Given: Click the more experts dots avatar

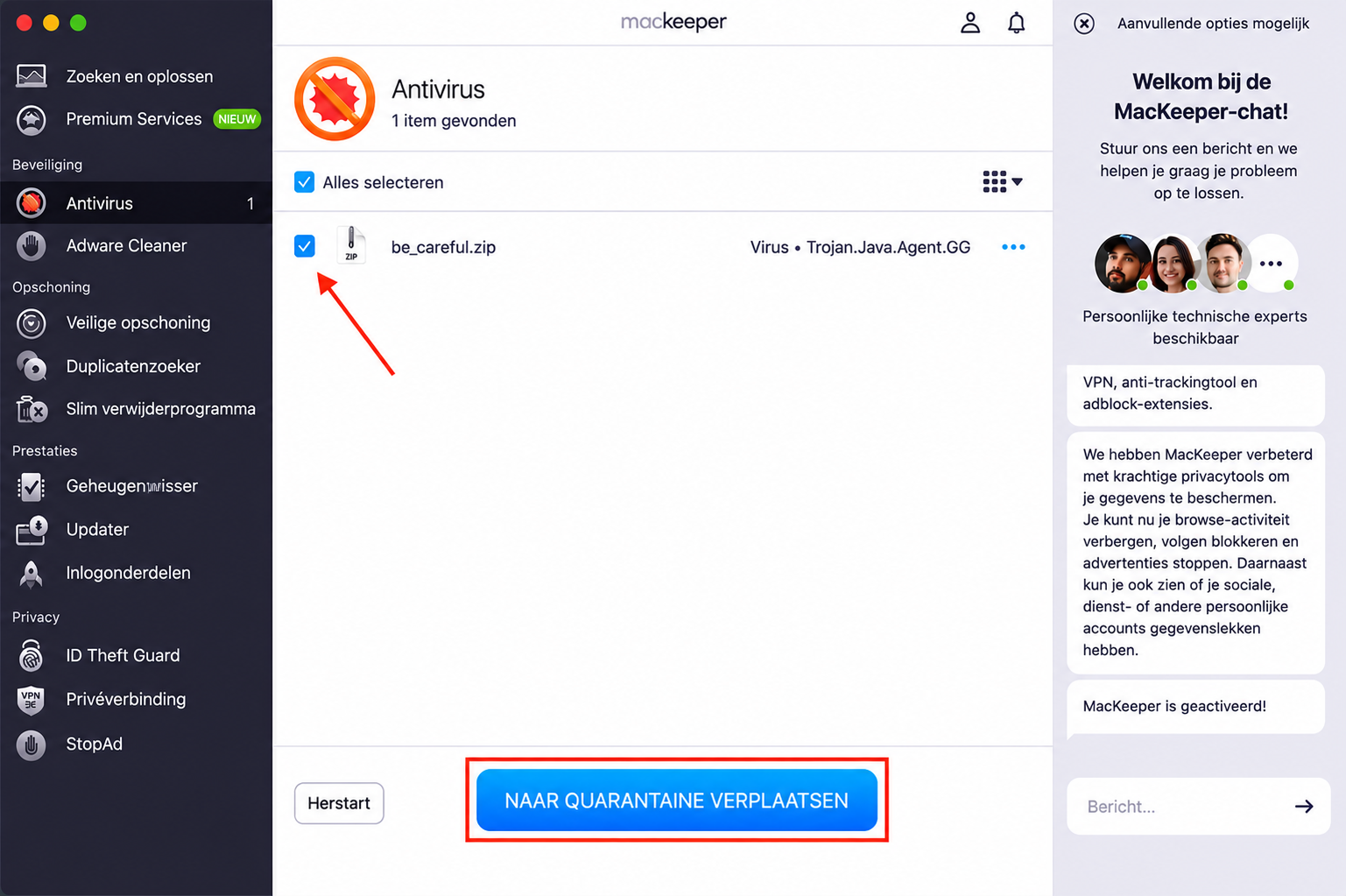Looking at the screenshot, I should tap(1272, 263).
